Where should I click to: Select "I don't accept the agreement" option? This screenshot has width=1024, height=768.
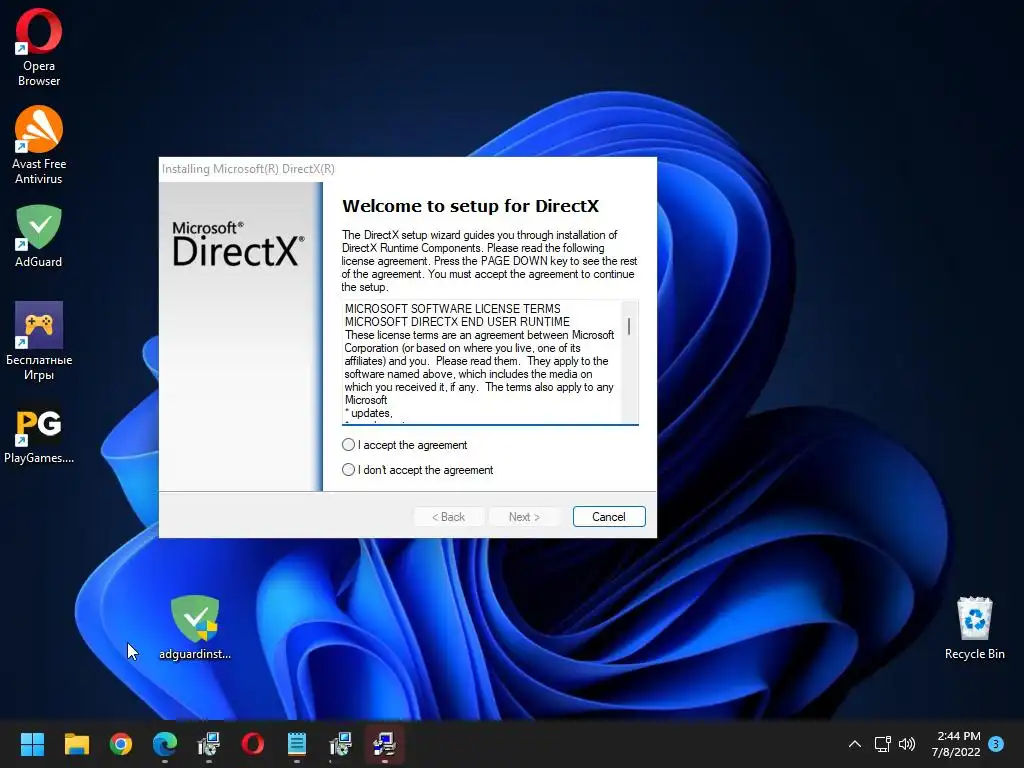(348, 470)
